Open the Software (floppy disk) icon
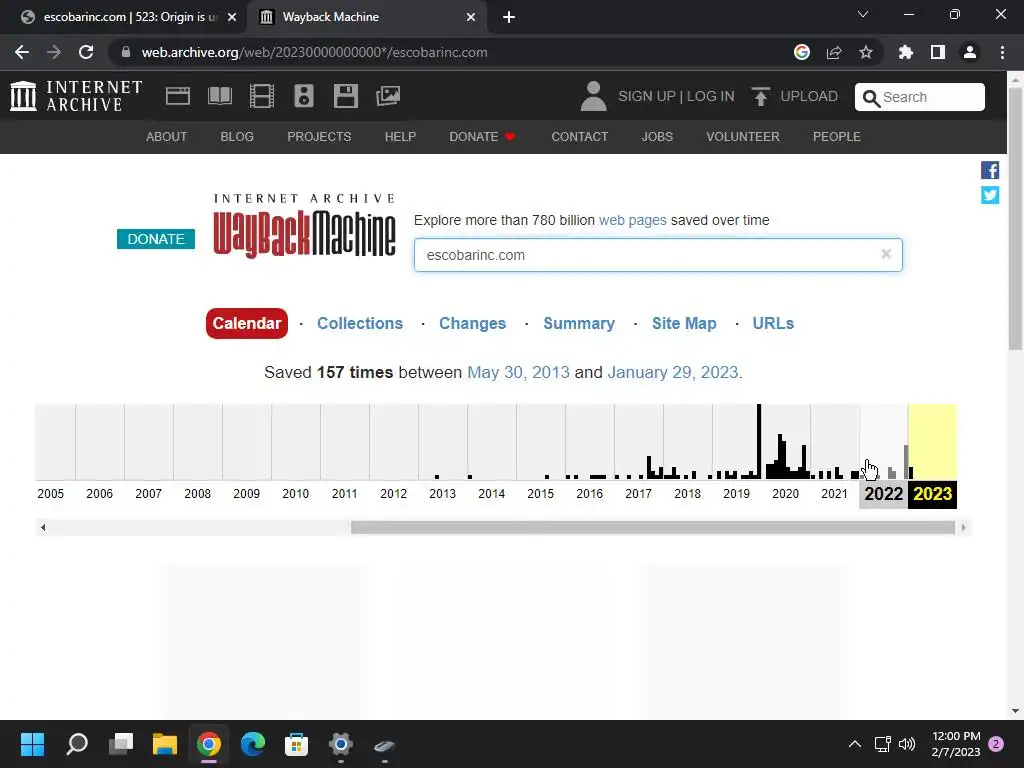Viewport: 1024px width, 768px height. point(345,96)
